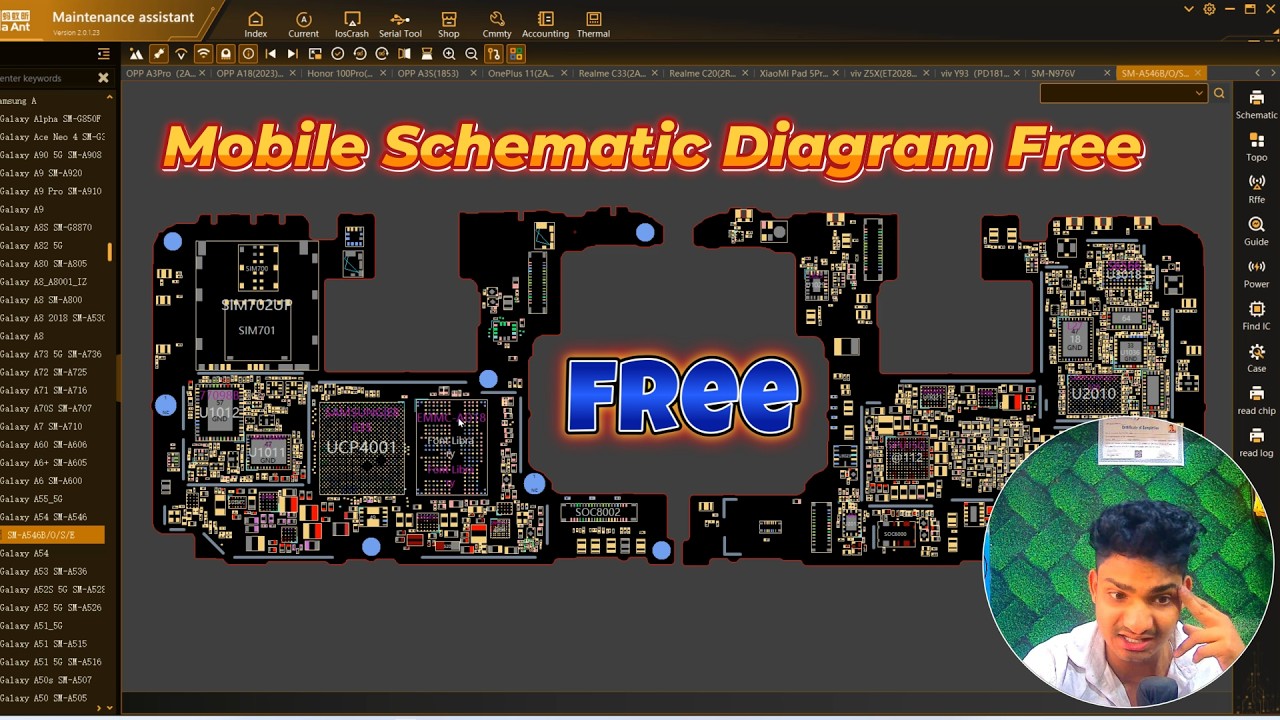Switch to the Realme C33 tab
Image resolution: width=1280 pixels, height=720 pixels.
[611, 73]
